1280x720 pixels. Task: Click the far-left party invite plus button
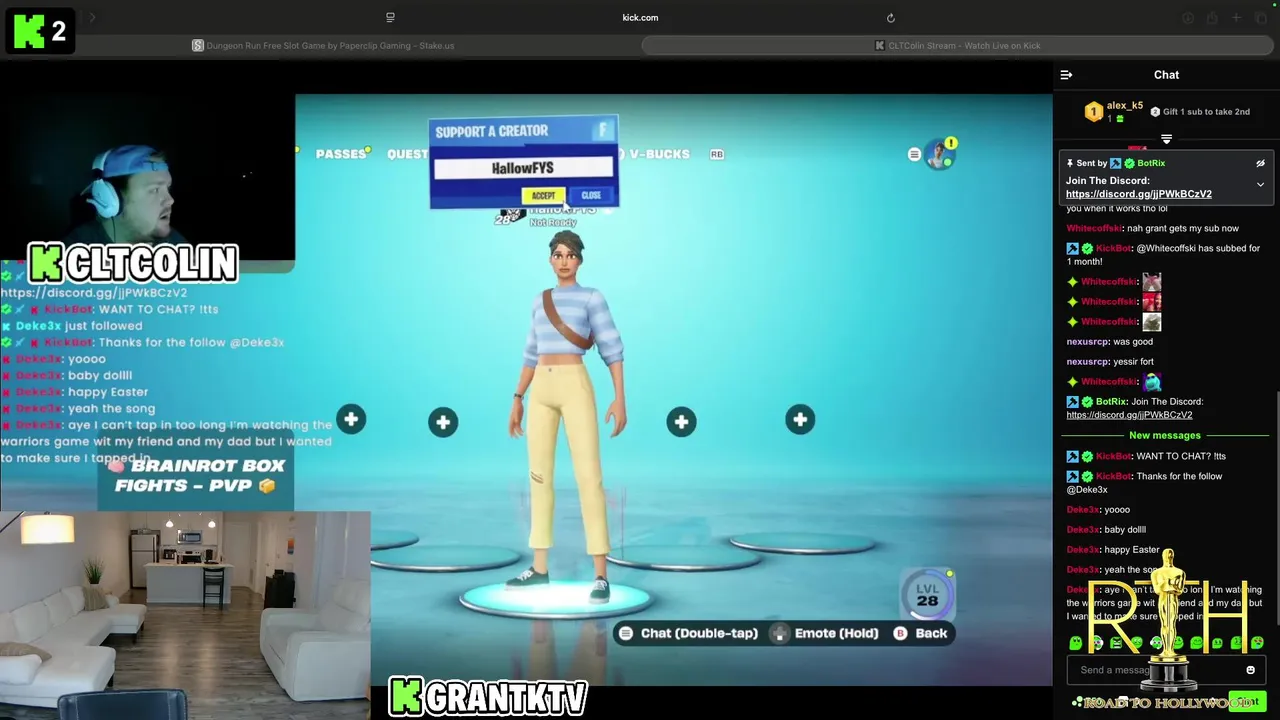coord(351,420)
